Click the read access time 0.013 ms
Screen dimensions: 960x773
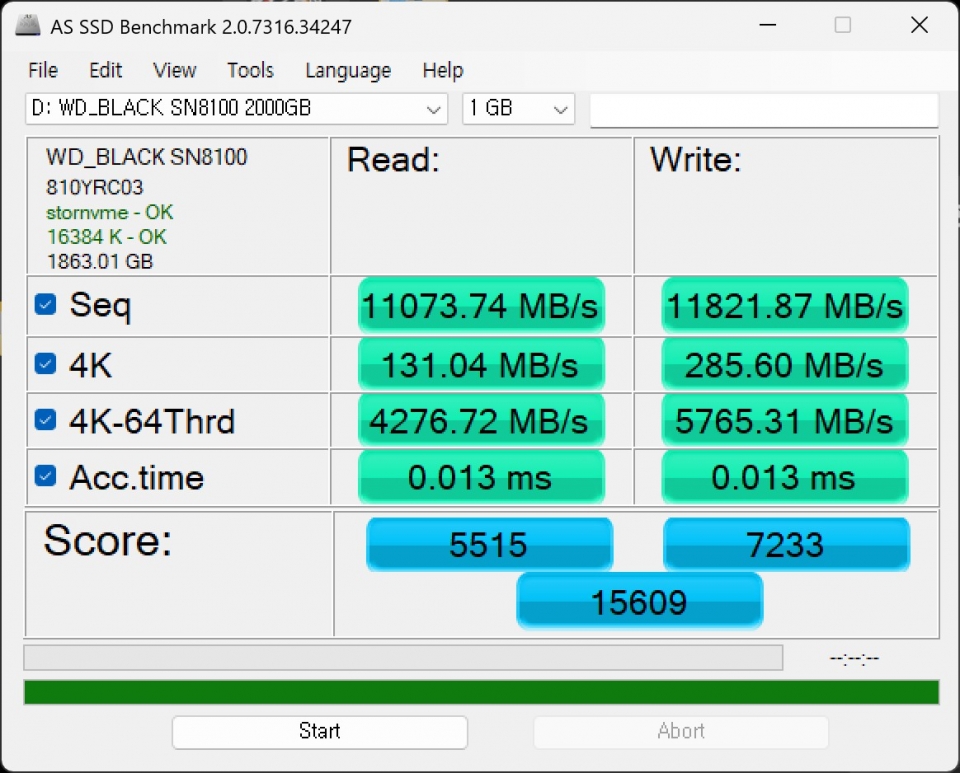click(481, 477)
